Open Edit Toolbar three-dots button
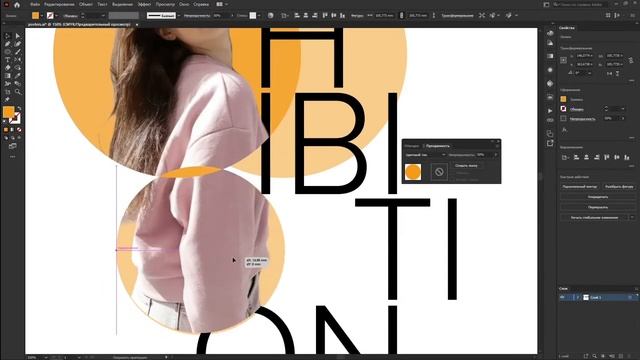640x360 pixels. (13, 157)
